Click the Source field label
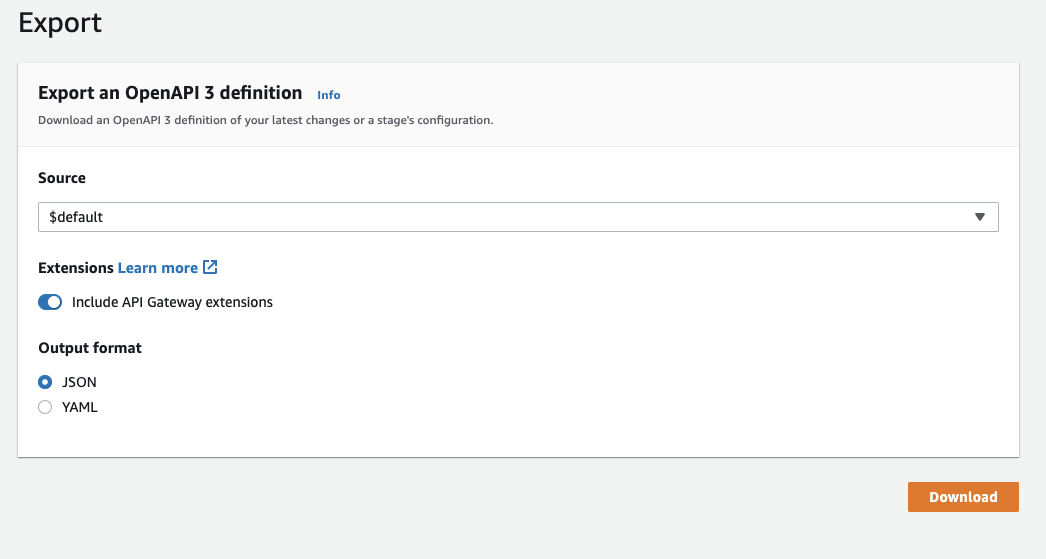 pyautogui.click(x=62, y=178)
